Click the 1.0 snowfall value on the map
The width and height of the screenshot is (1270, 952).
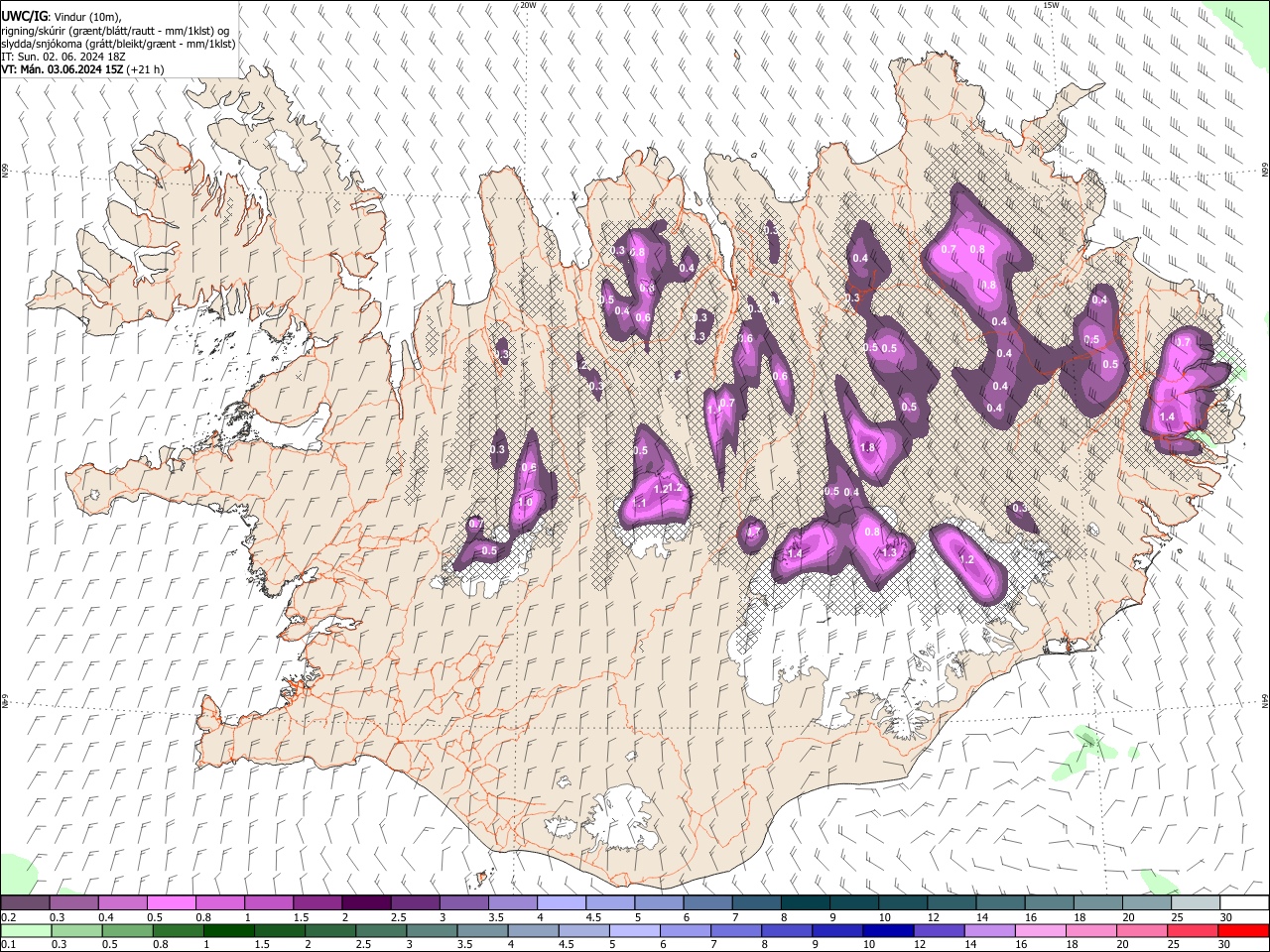(x=526, y=503)
